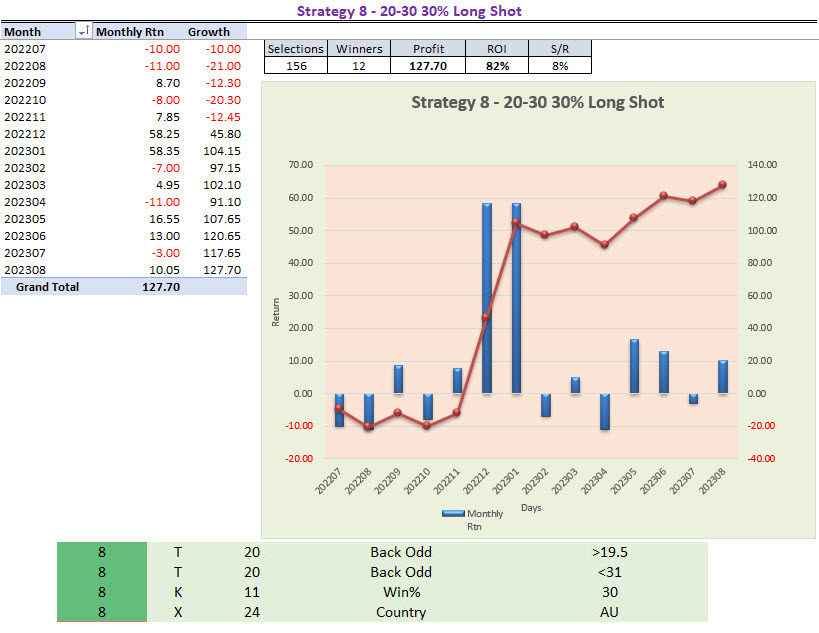
Task: Select the Days horizontal axis title
Action: point(531,508)
